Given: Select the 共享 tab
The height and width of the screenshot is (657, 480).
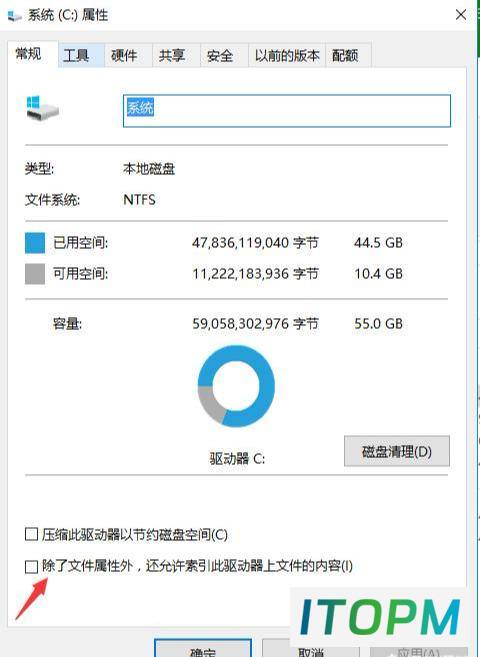Looking at the screenshot, I should (176, 55).
